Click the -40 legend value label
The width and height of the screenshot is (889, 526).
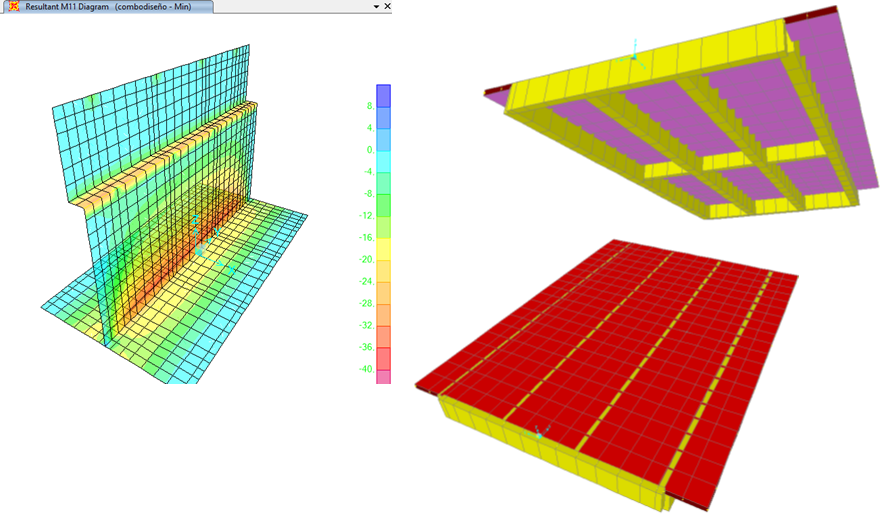(366, 369)
